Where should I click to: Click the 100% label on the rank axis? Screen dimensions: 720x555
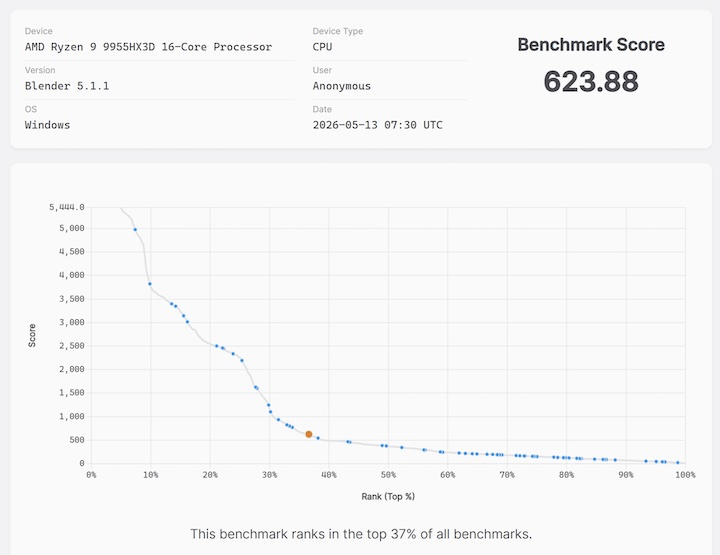685,475
